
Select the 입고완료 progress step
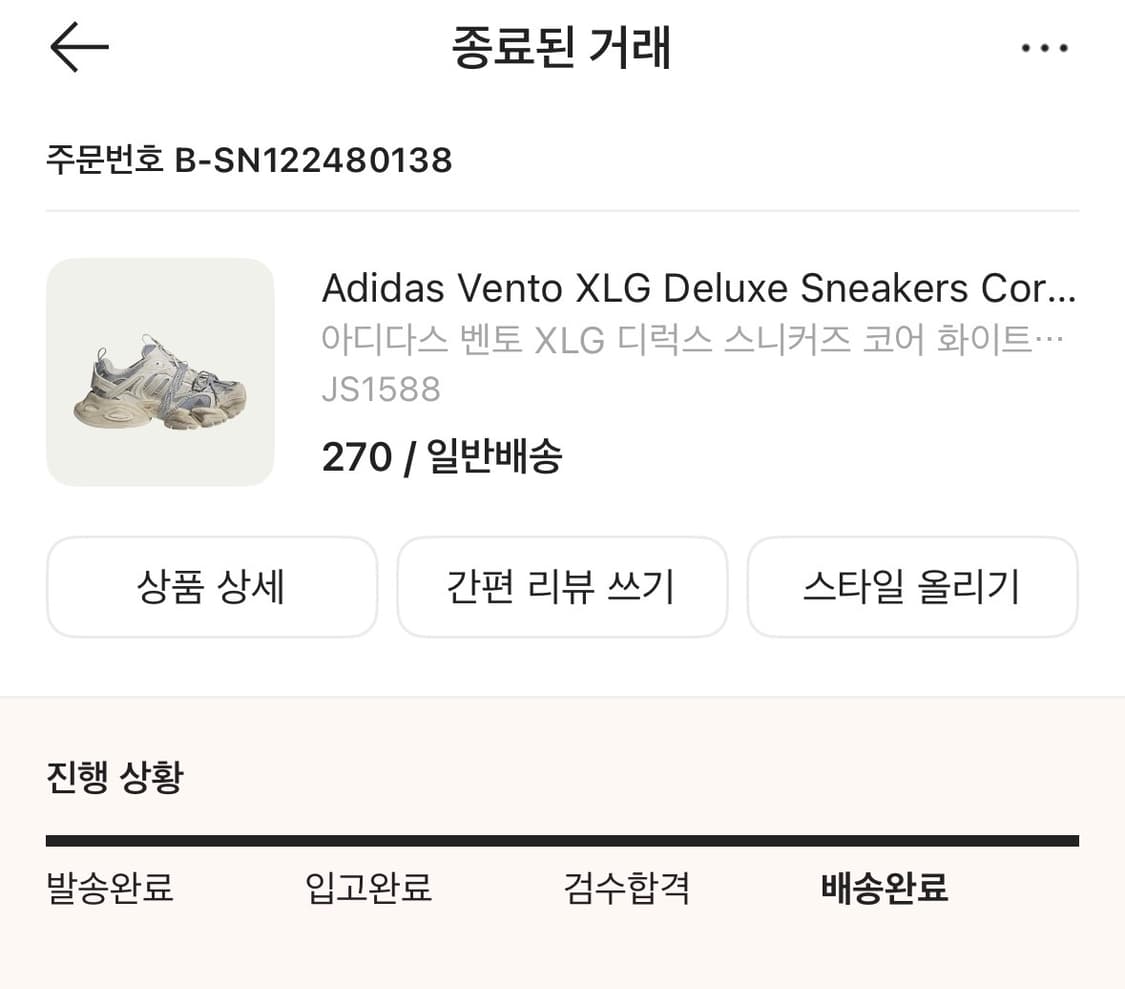[368, 887]
